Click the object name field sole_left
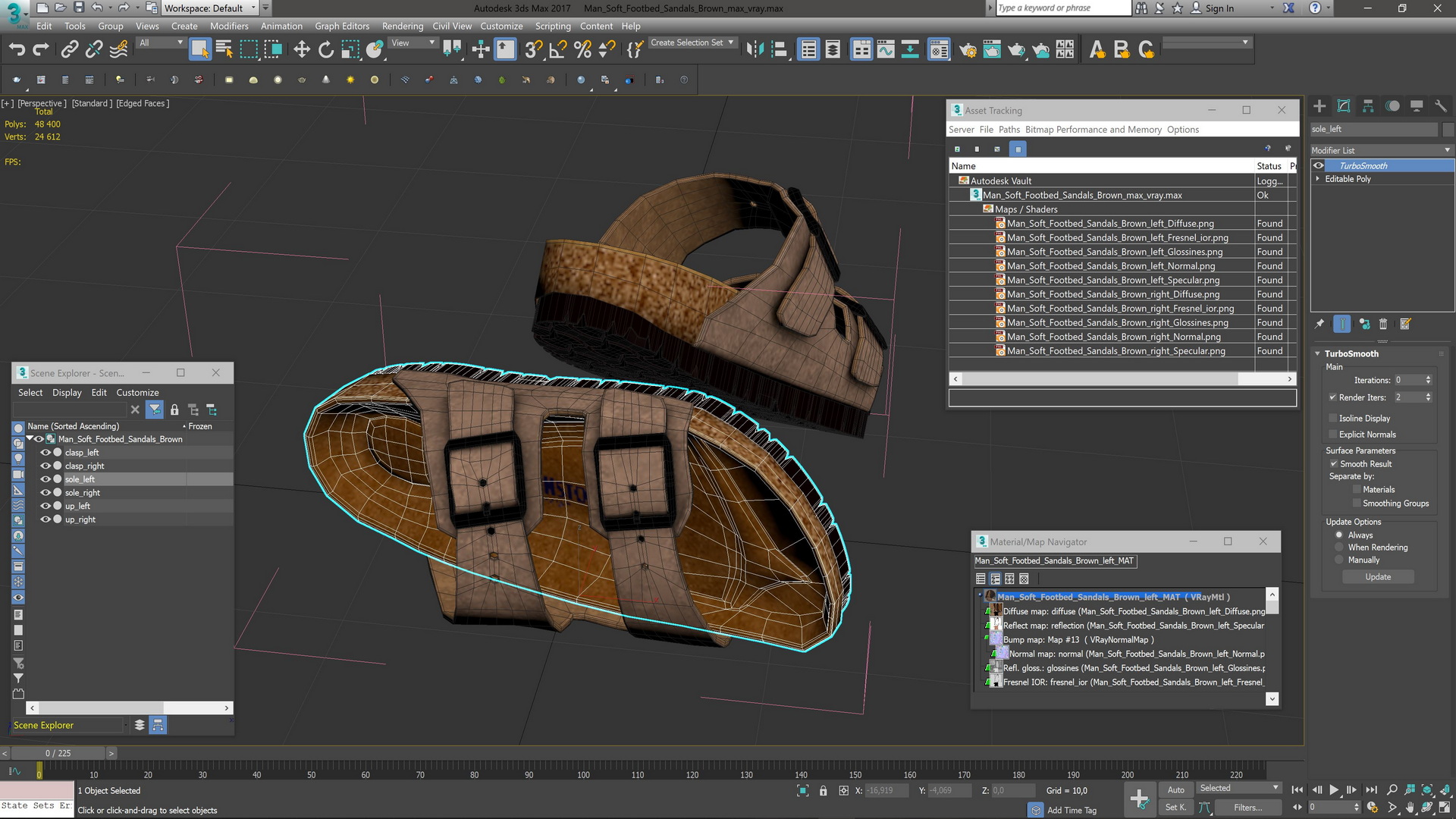This screenshot has height=819, width=1456. tap(1373, 130)
